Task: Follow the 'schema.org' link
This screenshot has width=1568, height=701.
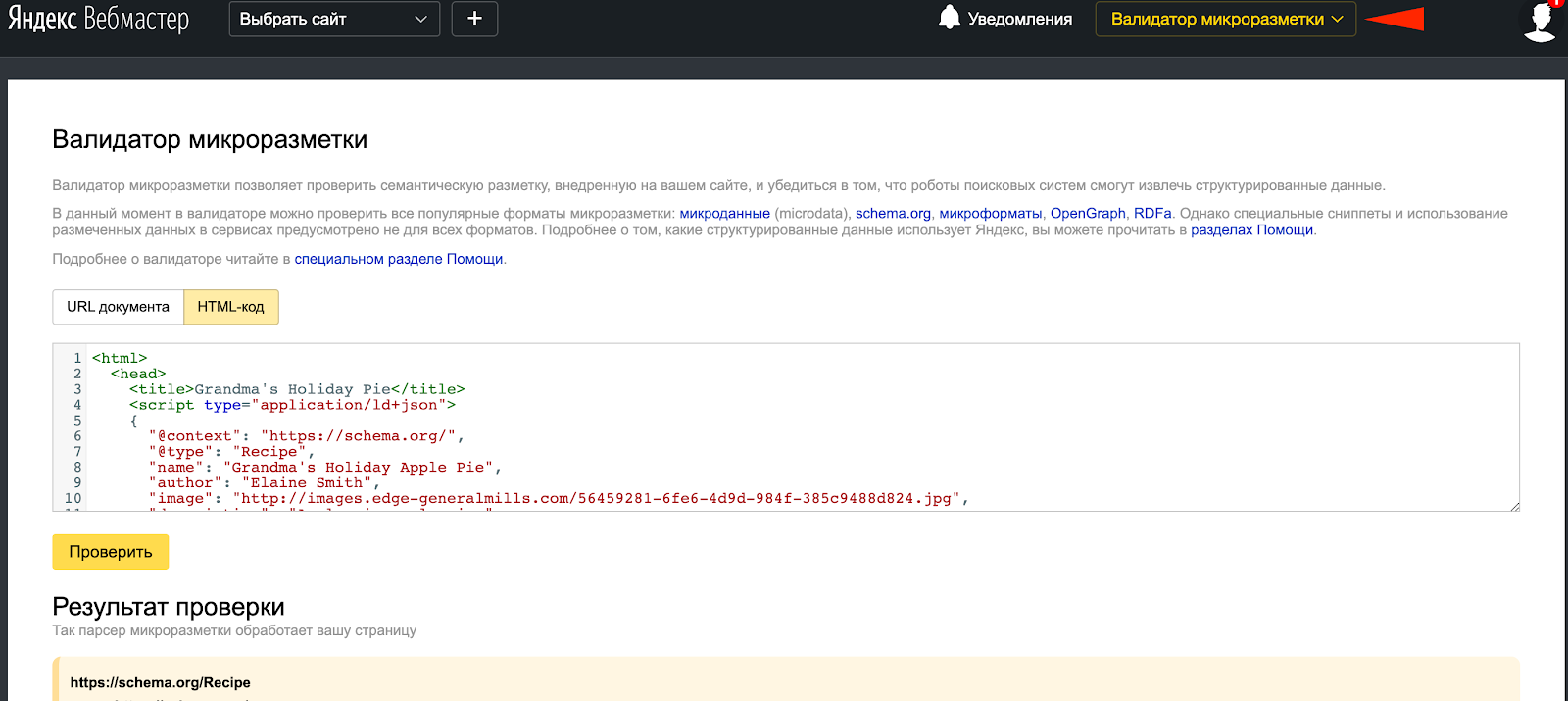Action: 893,213
